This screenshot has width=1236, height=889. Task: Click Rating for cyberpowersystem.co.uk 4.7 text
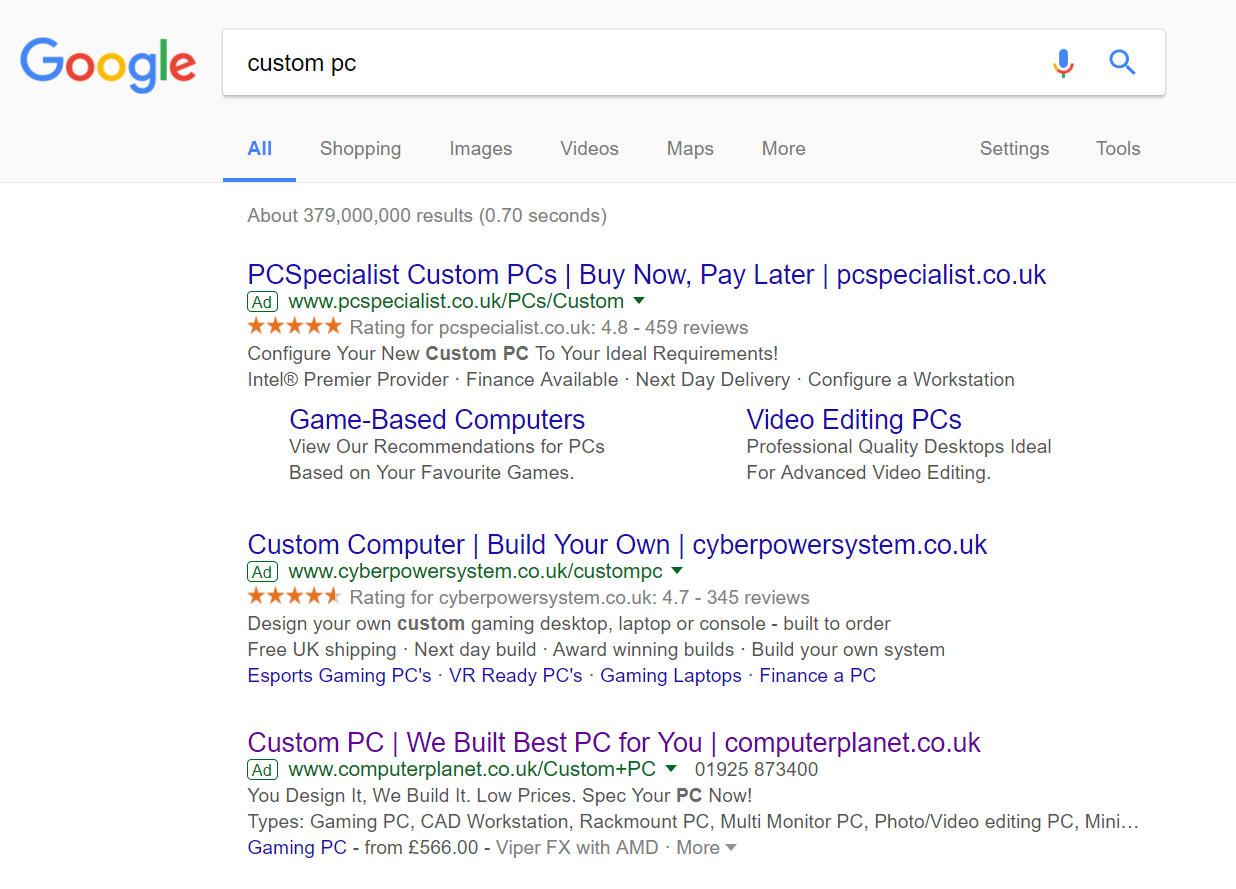580,597
